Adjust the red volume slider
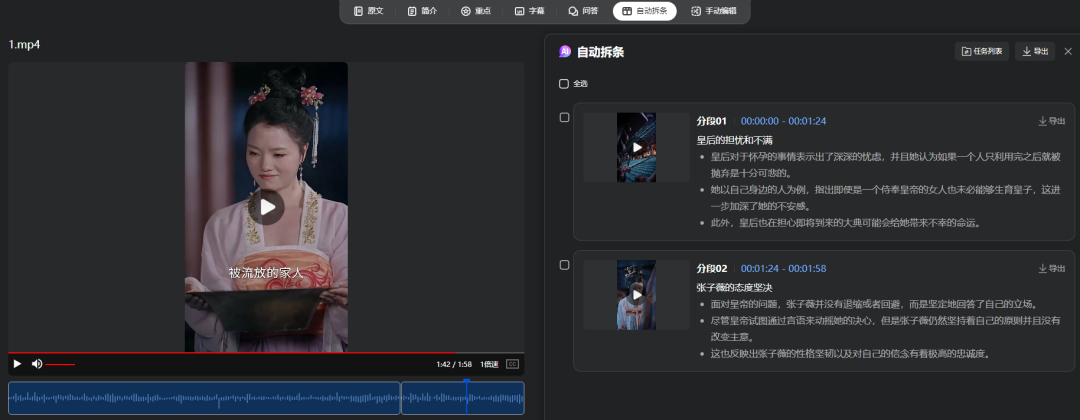 click(60, 364)
